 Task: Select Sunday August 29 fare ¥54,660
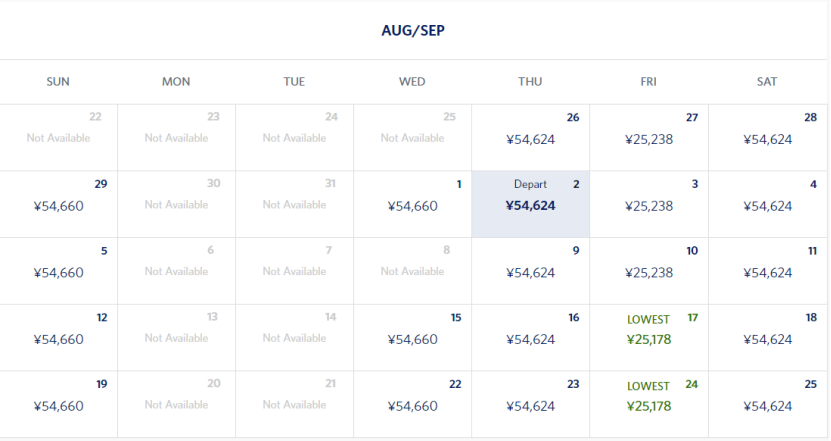(x=58, y=205)
